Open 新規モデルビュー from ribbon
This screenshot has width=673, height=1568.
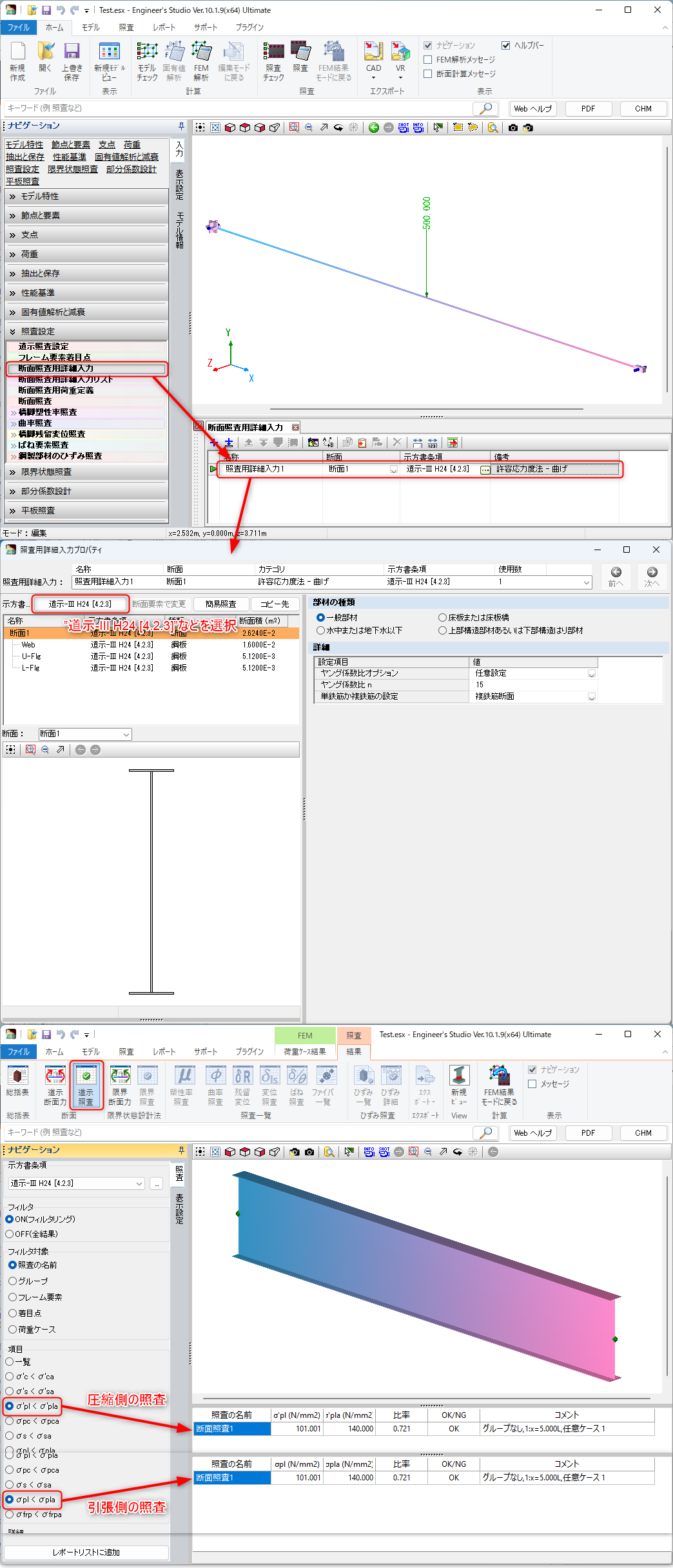coord(110,61)
